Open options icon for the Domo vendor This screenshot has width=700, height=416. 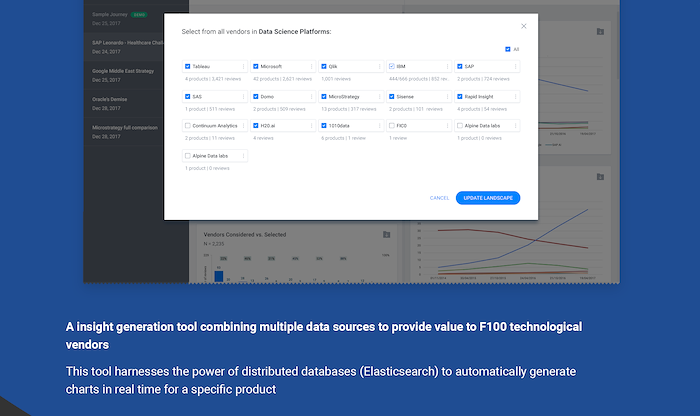(x=312, y=97)
